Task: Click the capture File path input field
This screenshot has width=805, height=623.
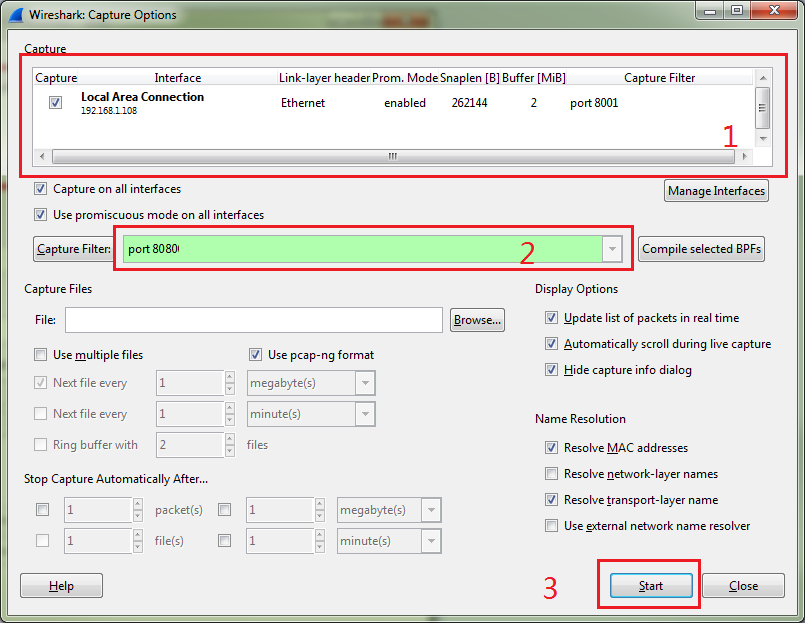Action: coord(253,320)
